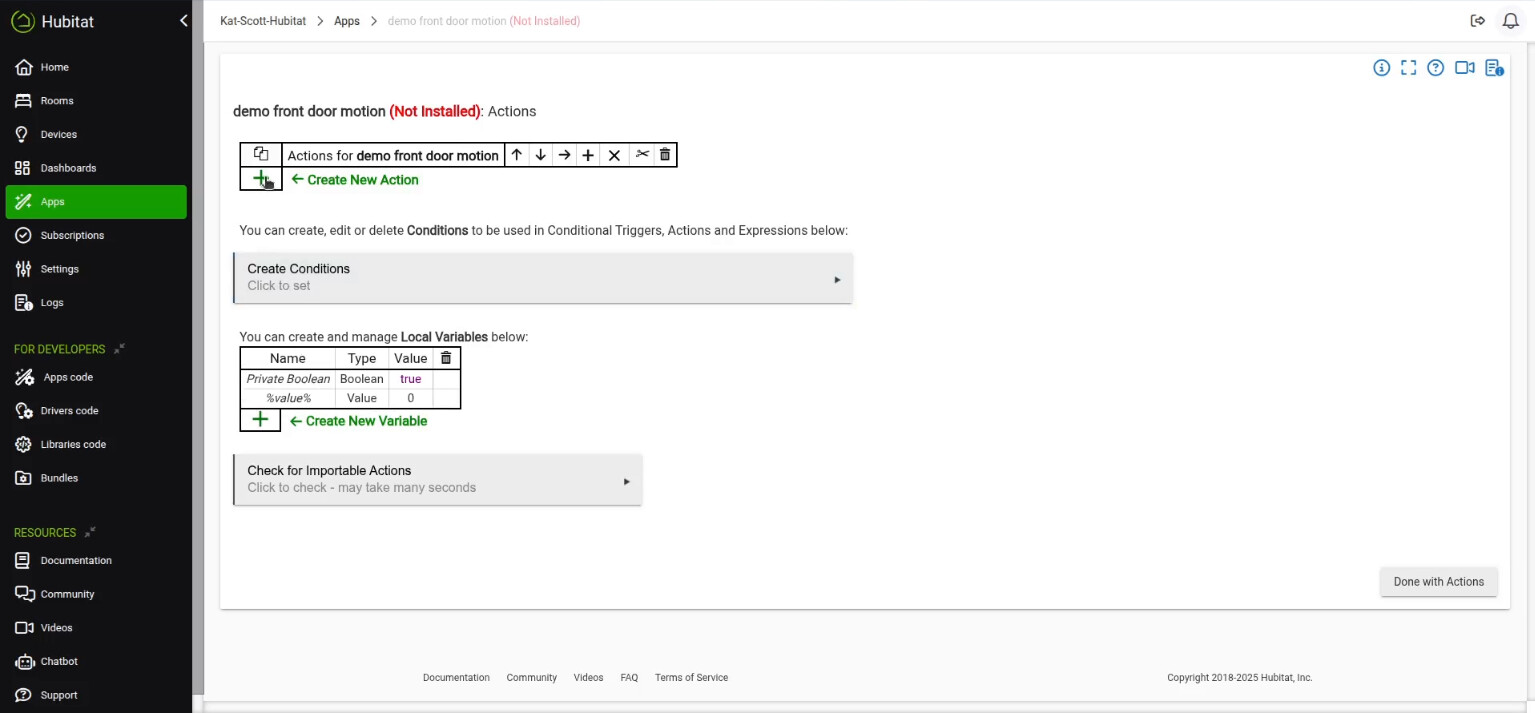
Task: Click the move down arrow in actions toolbar
Action: click(540, 155)
